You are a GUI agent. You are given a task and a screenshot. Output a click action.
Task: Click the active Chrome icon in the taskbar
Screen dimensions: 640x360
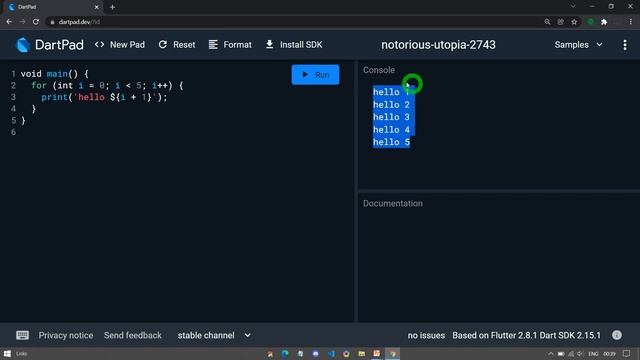(x=392, y=353)
